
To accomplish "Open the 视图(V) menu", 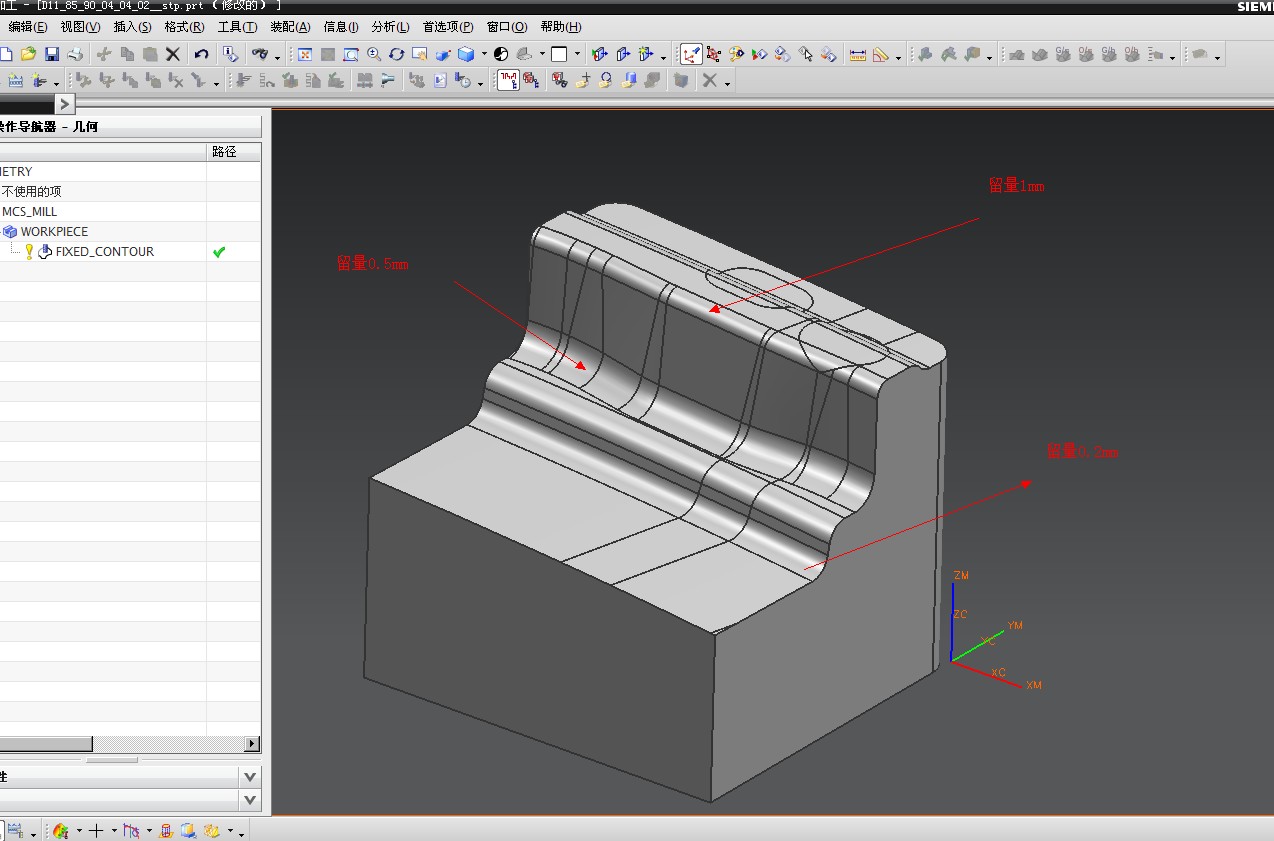I will click(x=80, y=27).
